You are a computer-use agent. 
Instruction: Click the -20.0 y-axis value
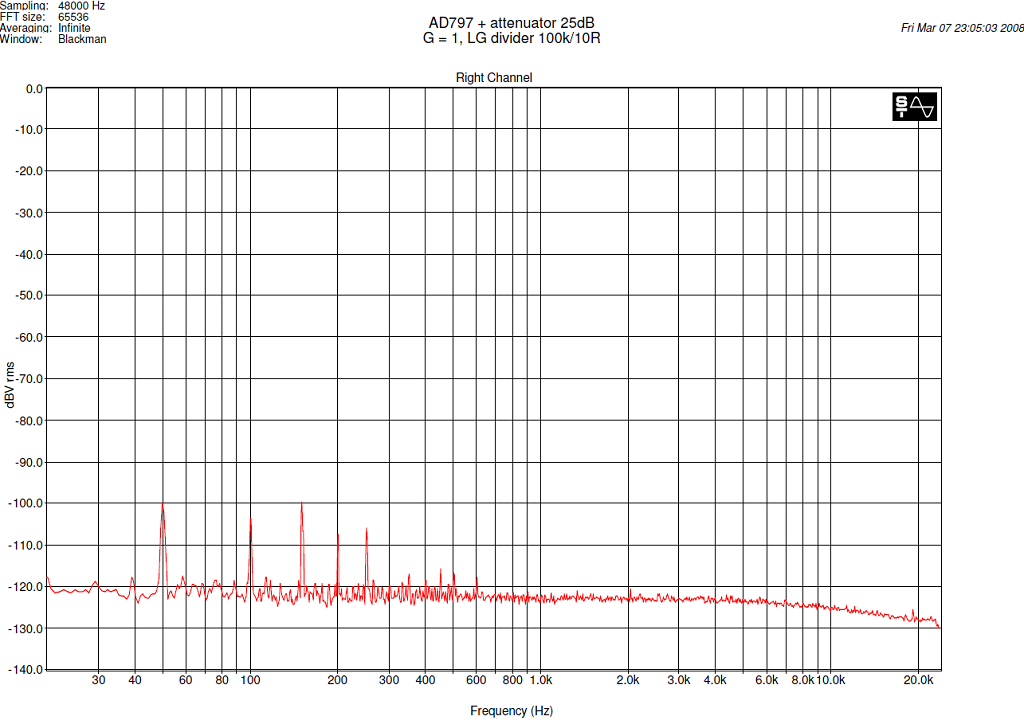[x=29, y=171]
